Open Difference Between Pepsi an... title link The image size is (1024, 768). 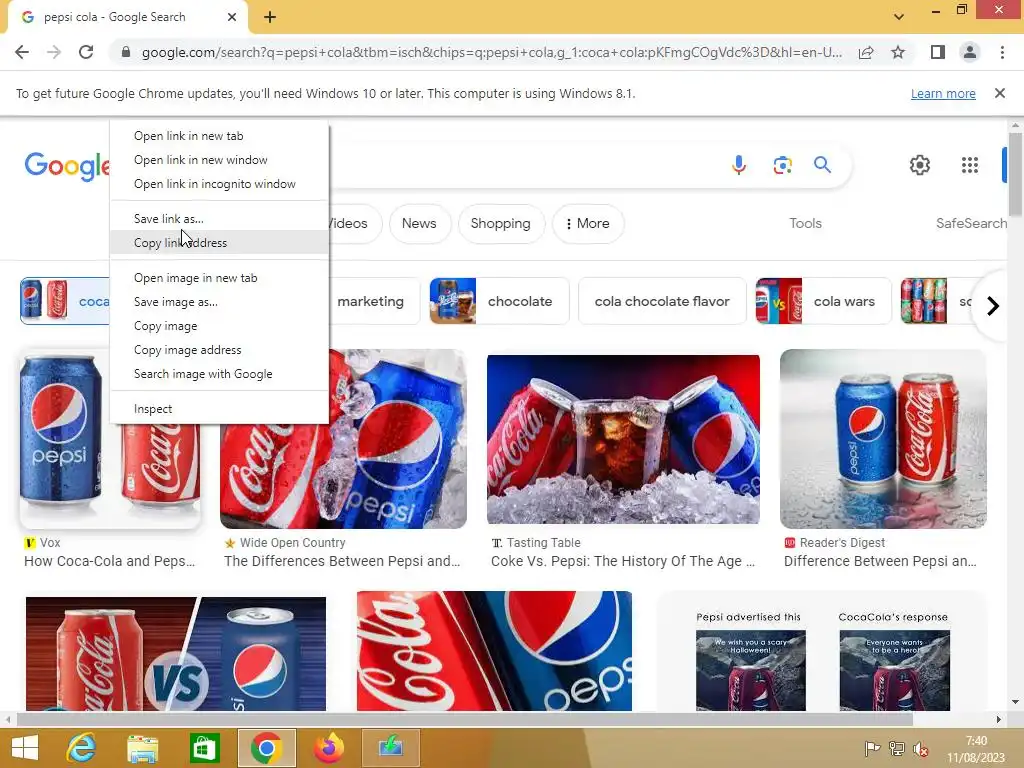[880, 561]
